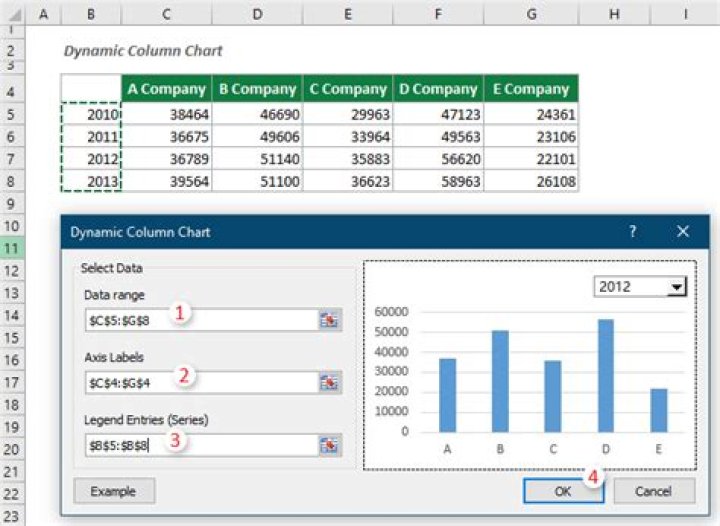Select column E header
720x526 pixels.
(x=348, y=14)
